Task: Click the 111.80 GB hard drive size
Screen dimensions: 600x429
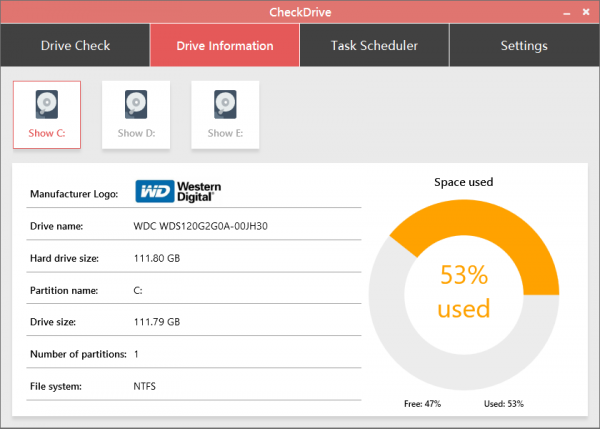Action: [156, 258]
